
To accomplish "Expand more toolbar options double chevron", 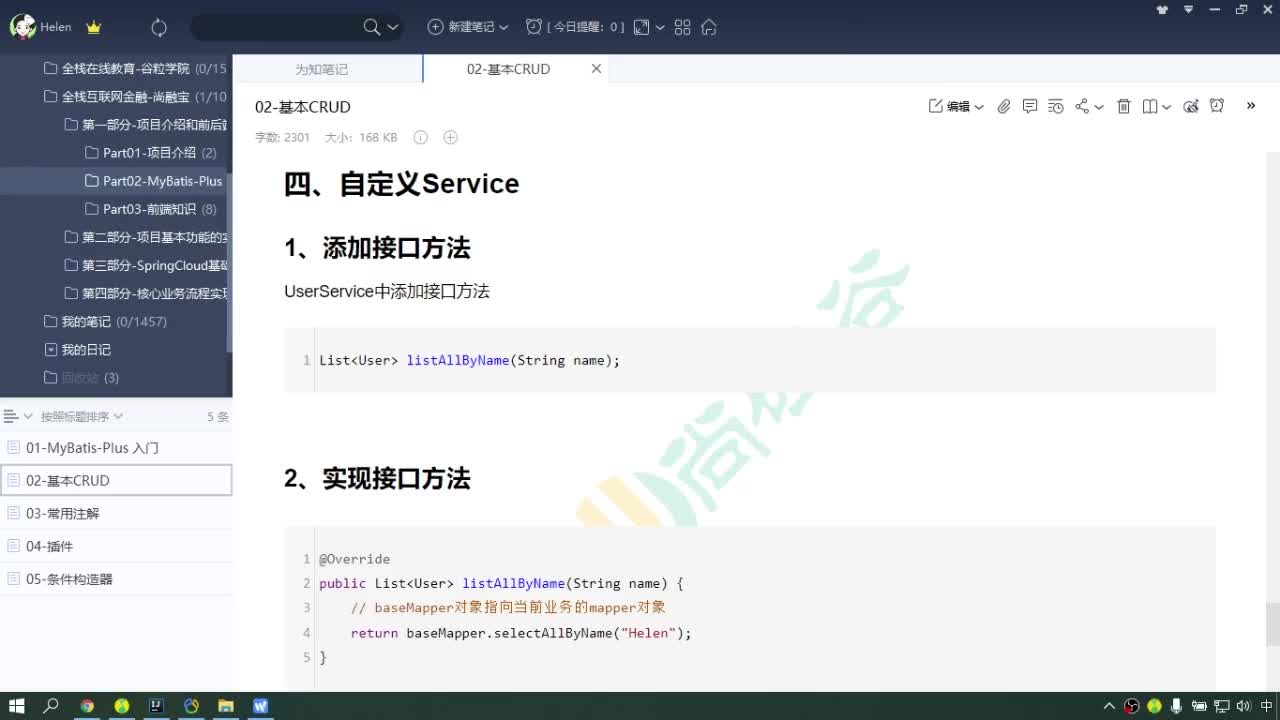I will point(1250,105).
